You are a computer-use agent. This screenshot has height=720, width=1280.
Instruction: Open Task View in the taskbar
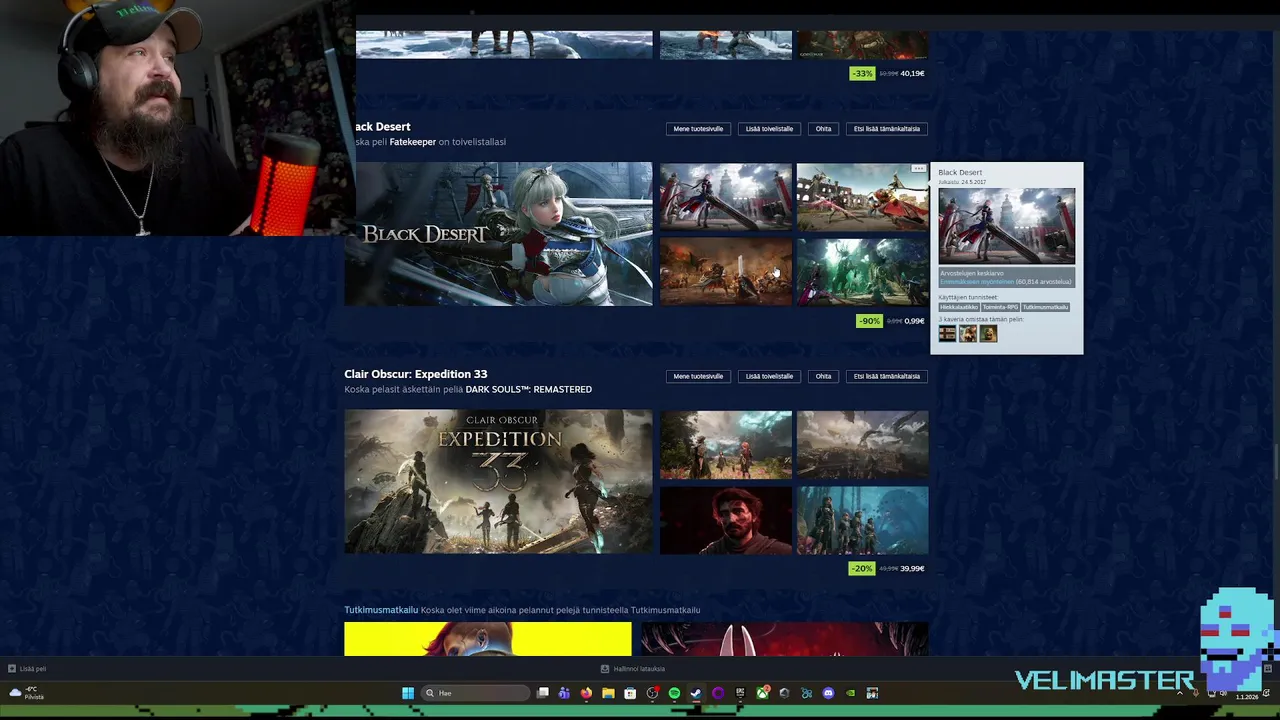click(x=542, y=693)
